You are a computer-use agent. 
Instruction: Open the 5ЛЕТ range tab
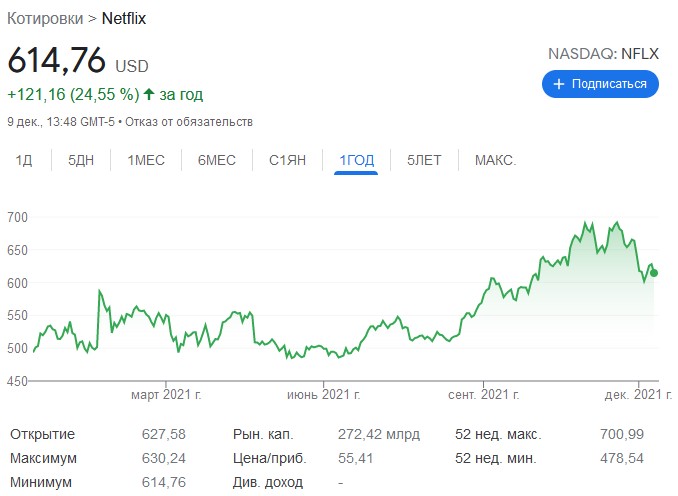424,160
